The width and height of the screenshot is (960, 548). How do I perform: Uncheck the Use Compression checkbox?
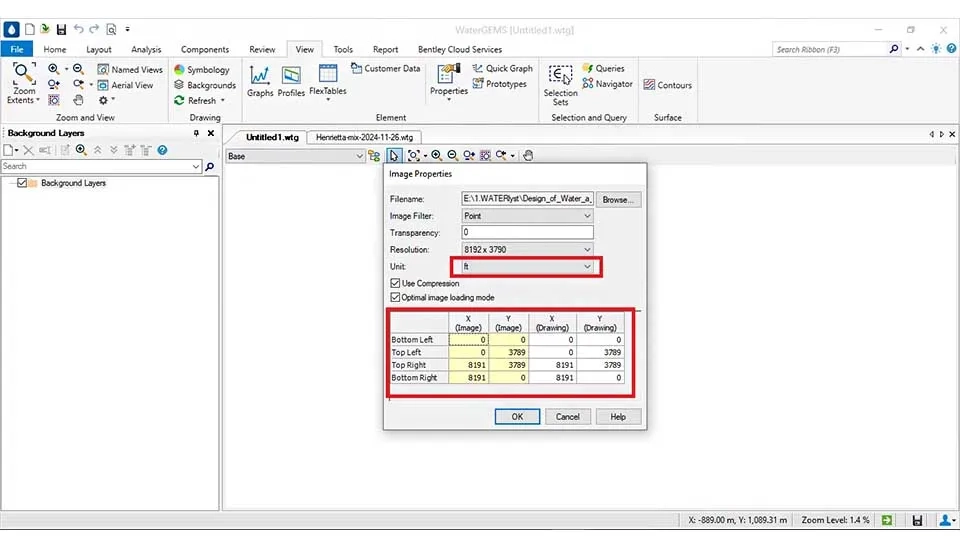click(x=395, y=283)
